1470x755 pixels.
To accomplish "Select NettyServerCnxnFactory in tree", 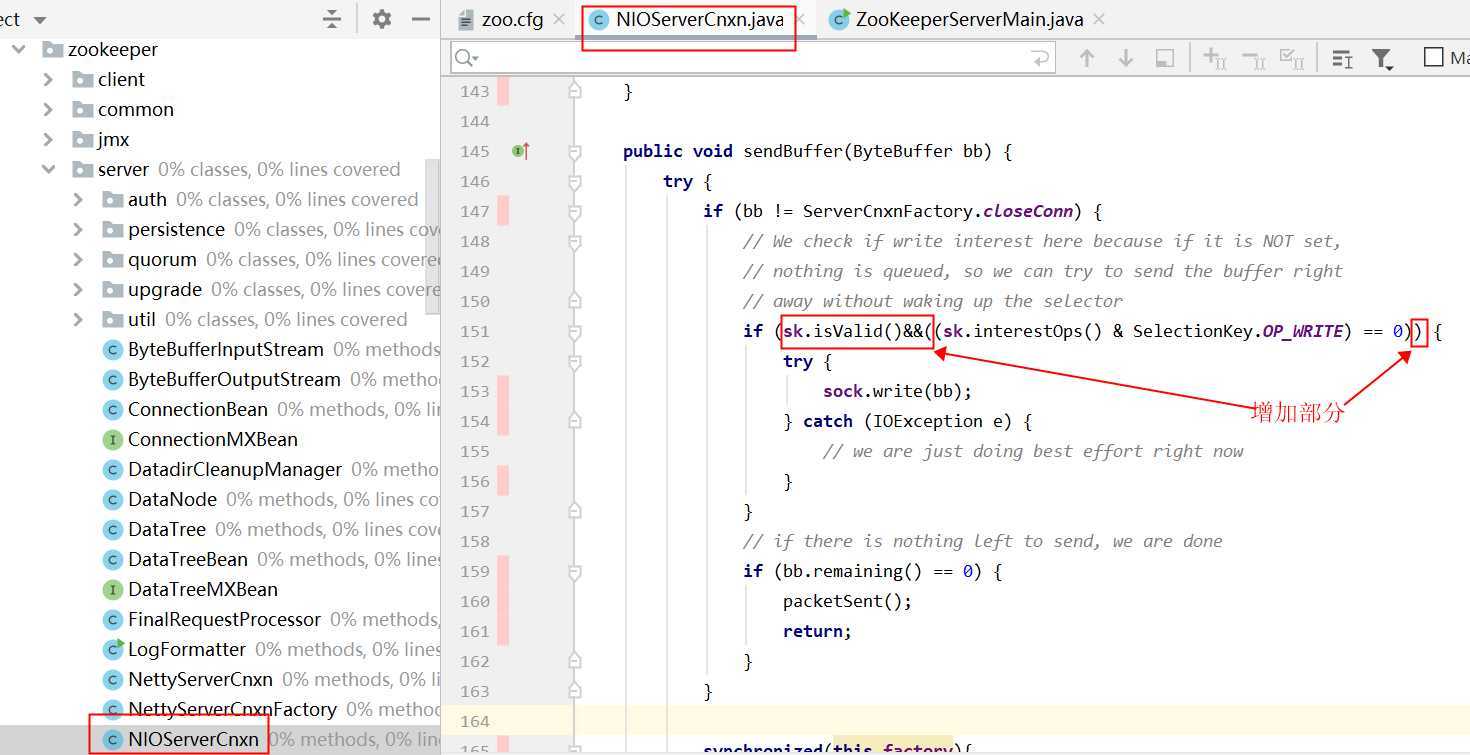I will (x=232, y=710).
